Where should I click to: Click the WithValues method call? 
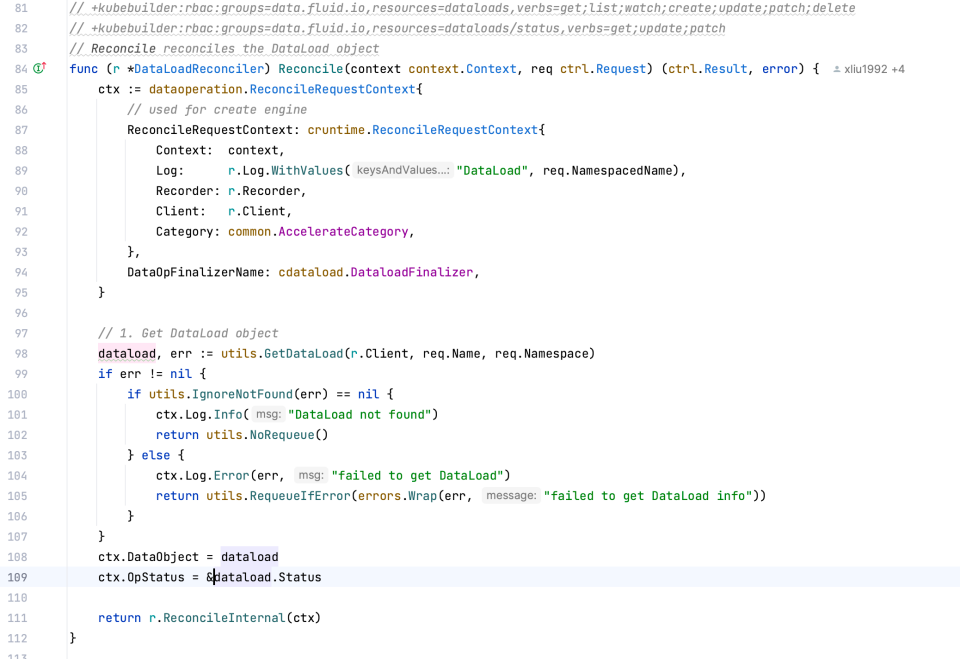pyautogui.click(x=307, y=171)
